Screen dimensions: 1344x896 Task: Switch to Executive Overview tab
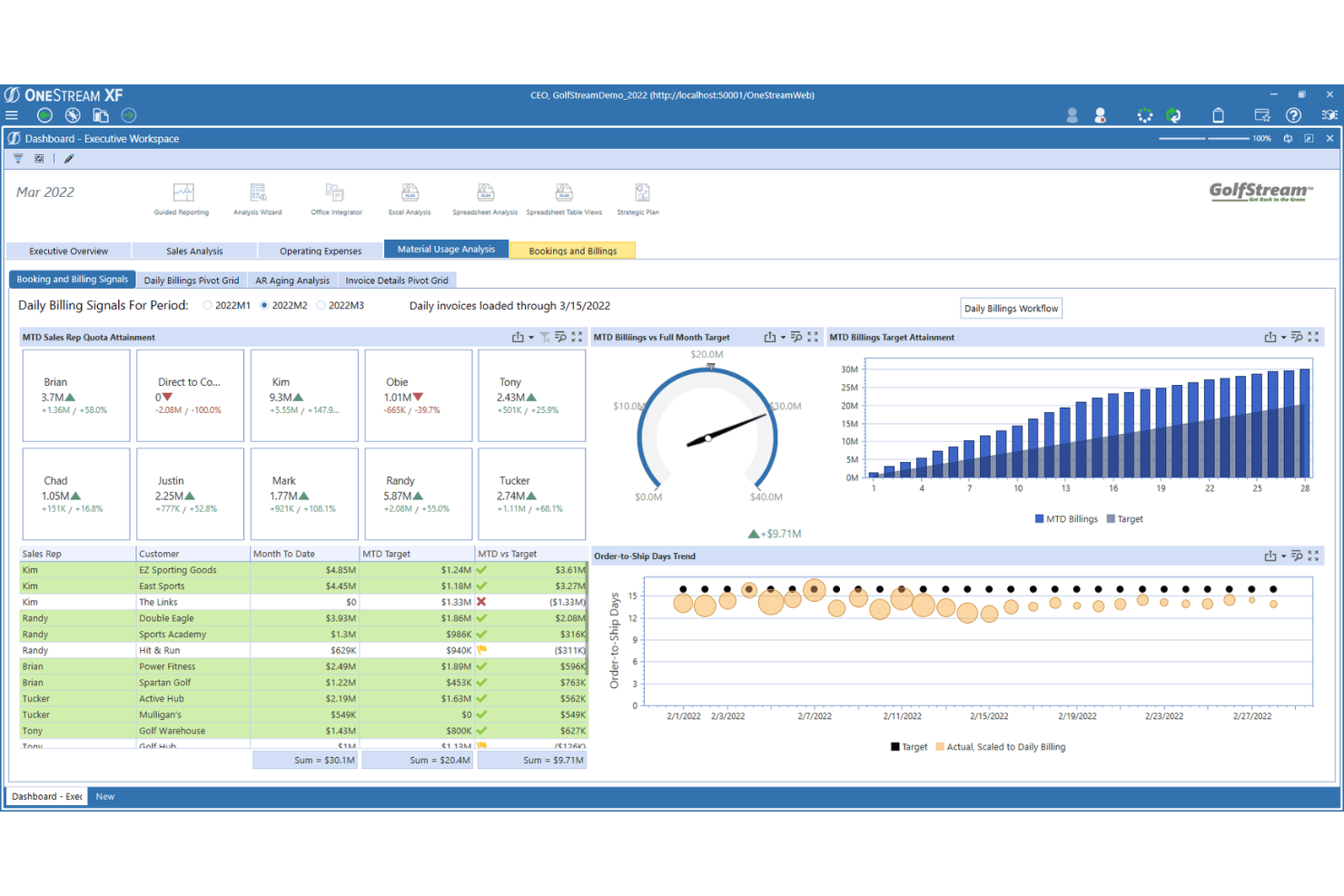tap(68, 251)
